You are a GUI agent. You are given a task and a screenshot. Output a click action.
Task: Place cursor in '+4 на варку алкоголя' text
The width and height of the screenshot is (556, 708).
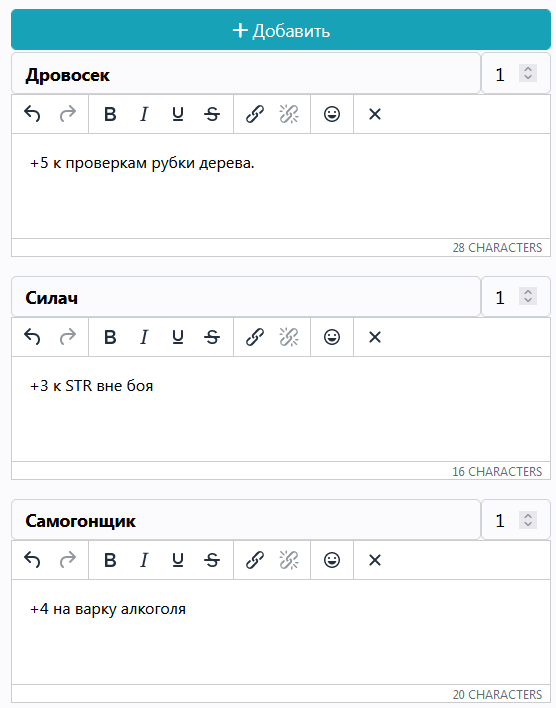pos(108,609)
